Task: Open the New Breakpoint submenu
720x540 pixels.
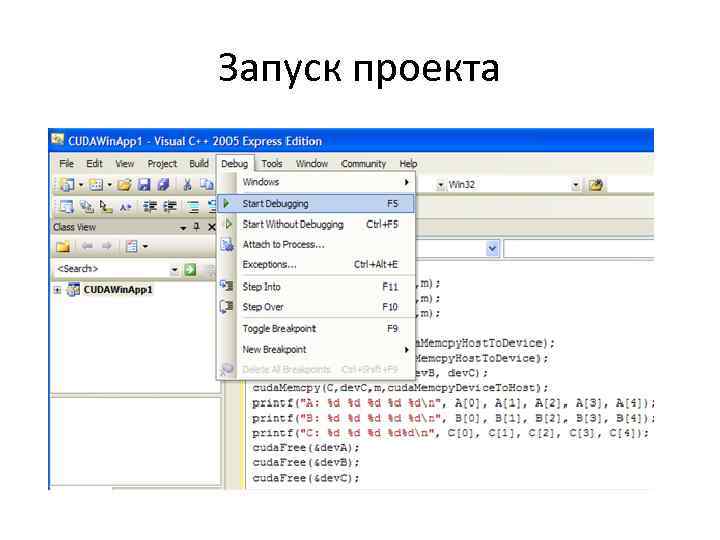Action: pyautogui.click(x=316, y=349)
